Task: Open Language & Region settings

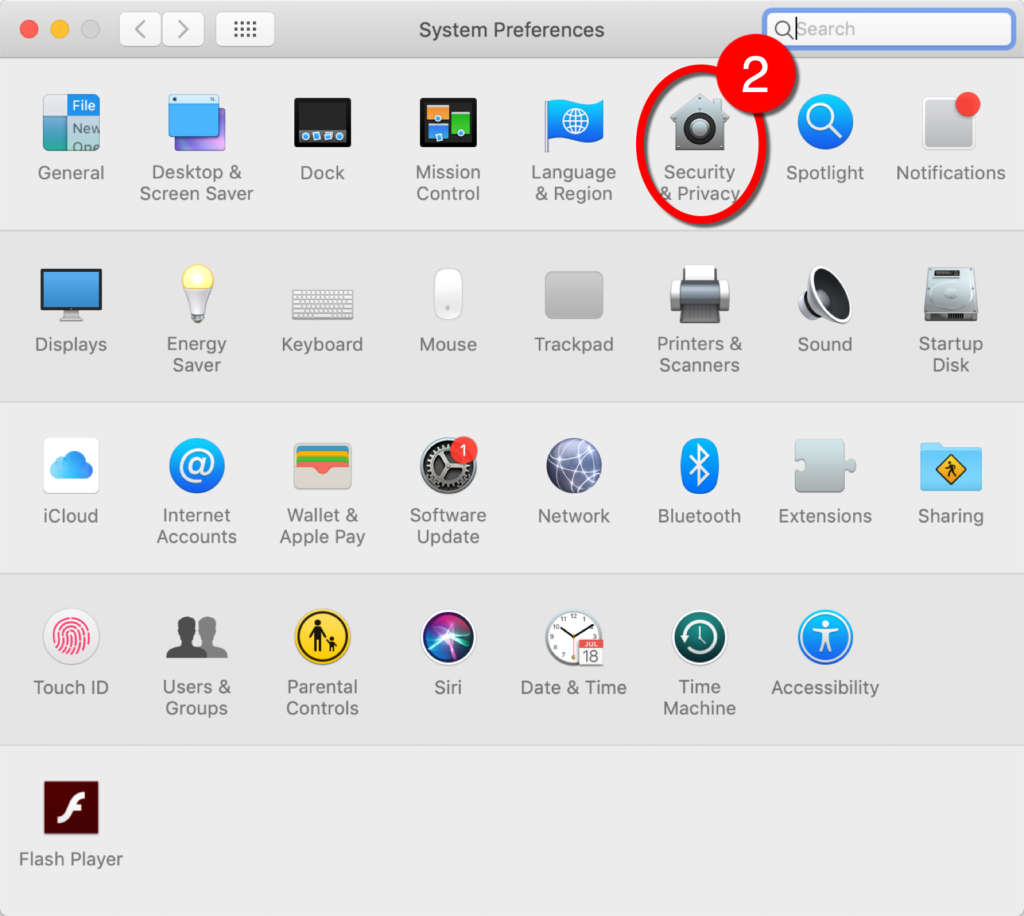Action: (x=574, y=124)
